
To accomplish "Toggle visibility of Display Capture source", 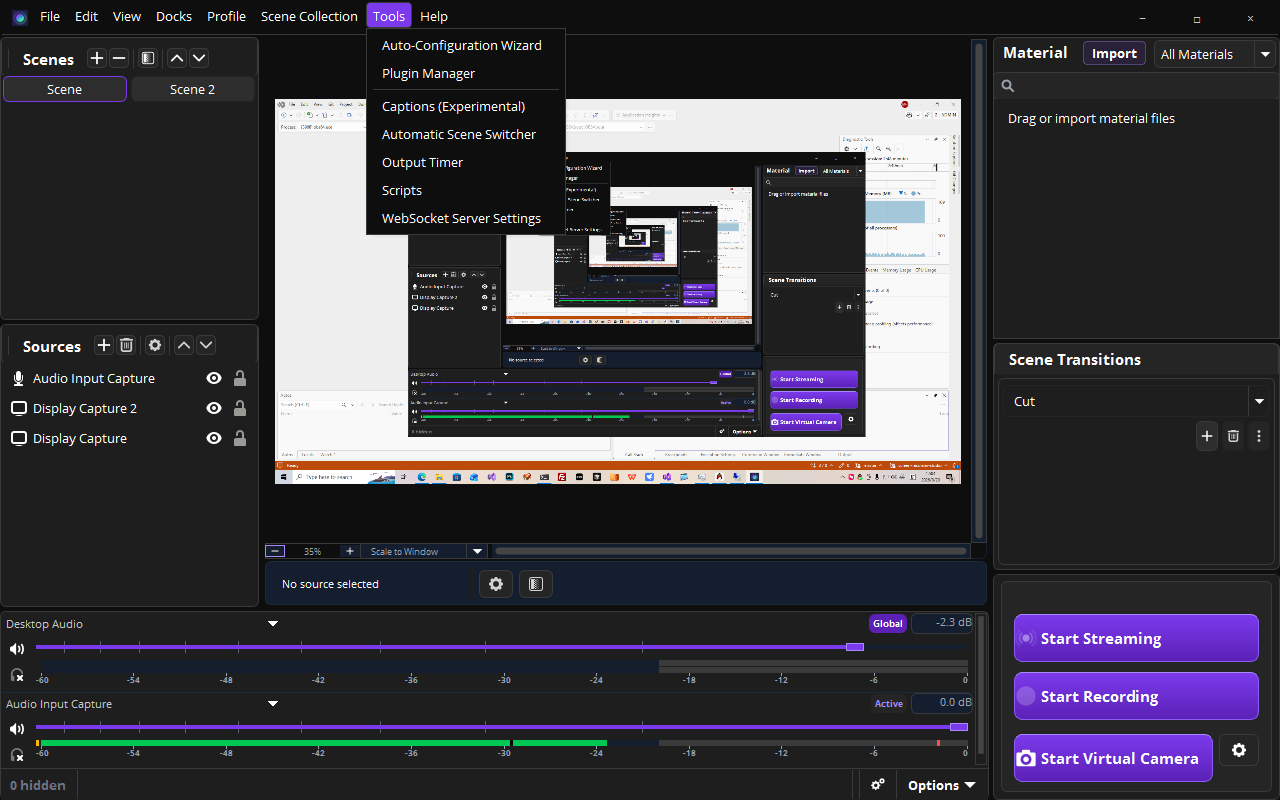I will click(x=213, y=438).
